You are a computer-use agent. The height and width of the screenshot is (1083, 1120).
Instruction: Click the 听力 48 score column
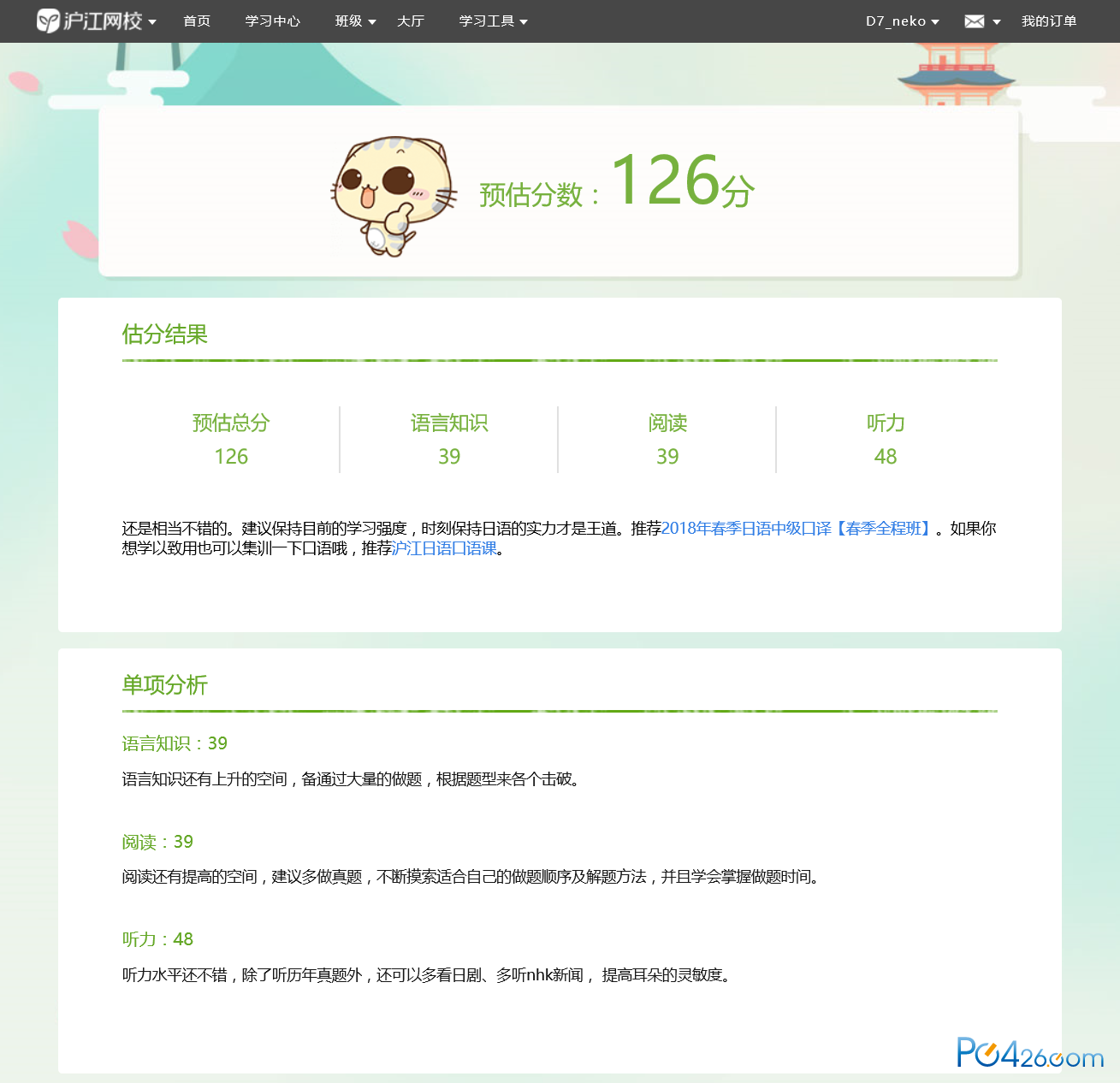click(x=886, y=440)
